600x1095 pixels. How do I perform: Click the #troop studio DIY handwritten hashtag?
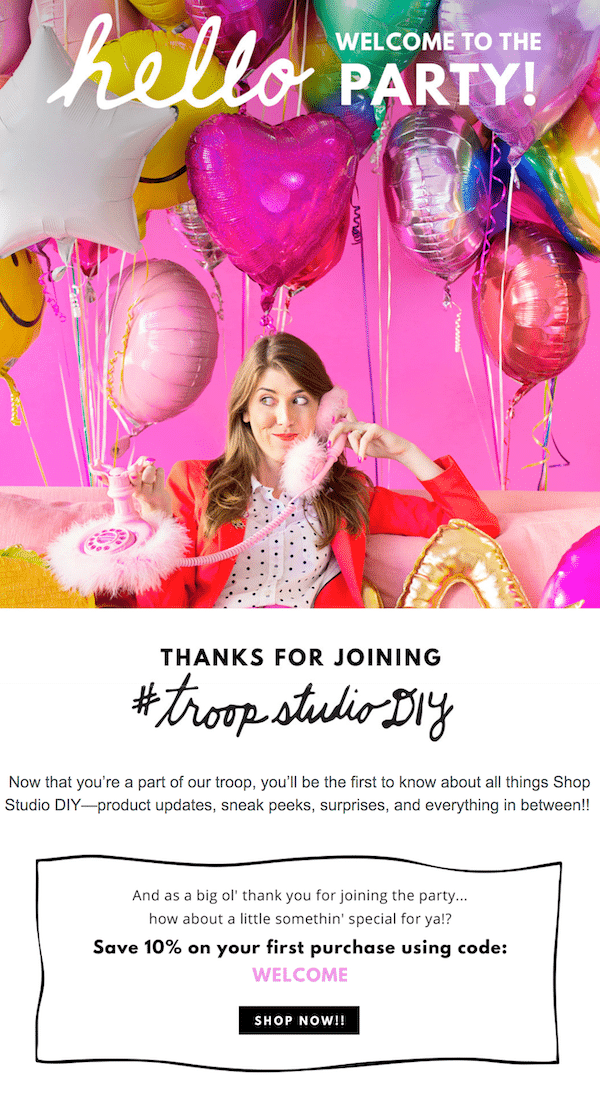click(293, 707)
